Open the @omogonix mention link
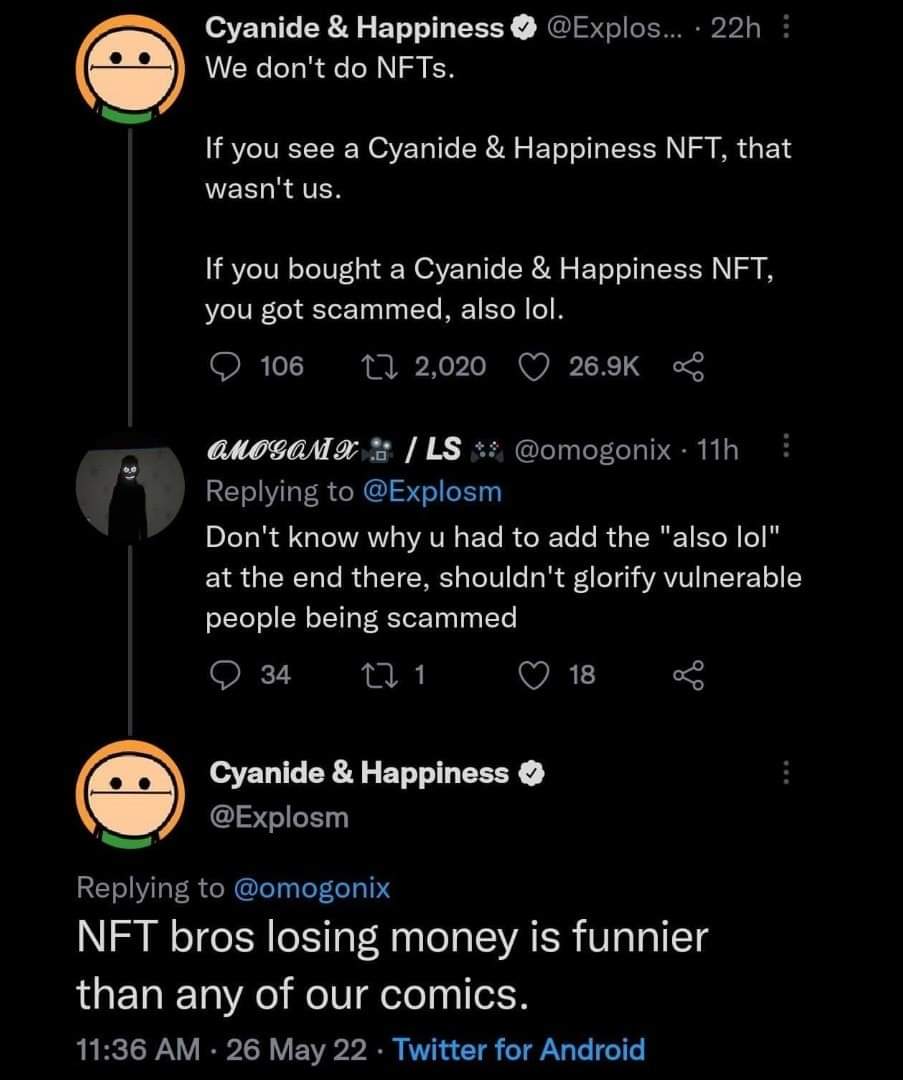The height and width of the screenshot is (1080, 903). (x=311, y=887)
